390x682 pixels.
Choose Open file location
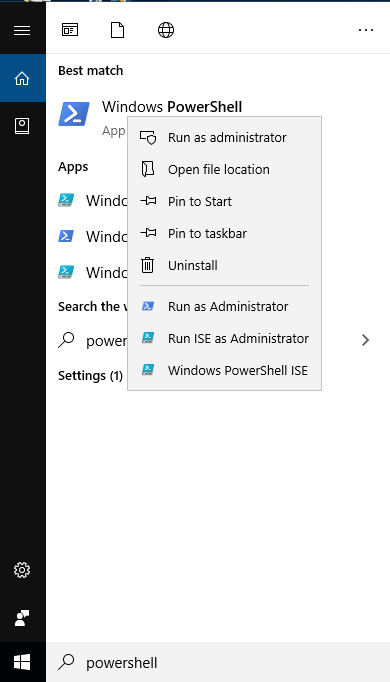click(x=224, y=169)
